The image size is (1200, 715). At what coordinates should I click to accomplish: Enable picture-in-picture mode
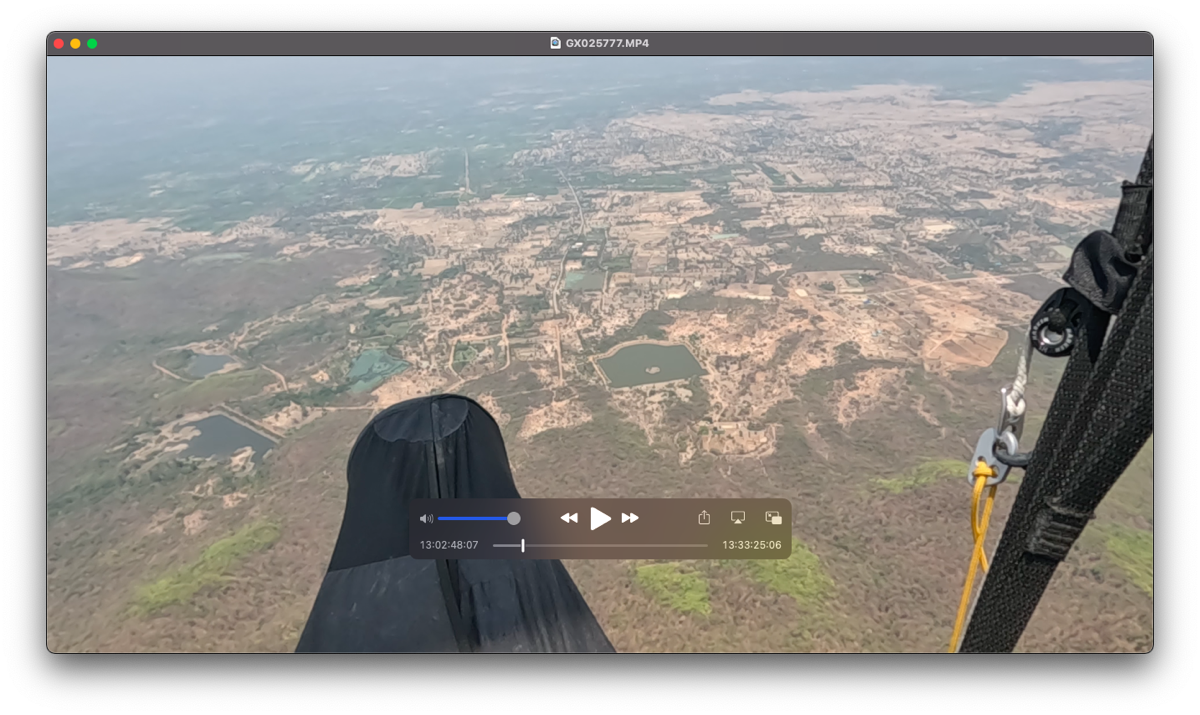point(773,517)
